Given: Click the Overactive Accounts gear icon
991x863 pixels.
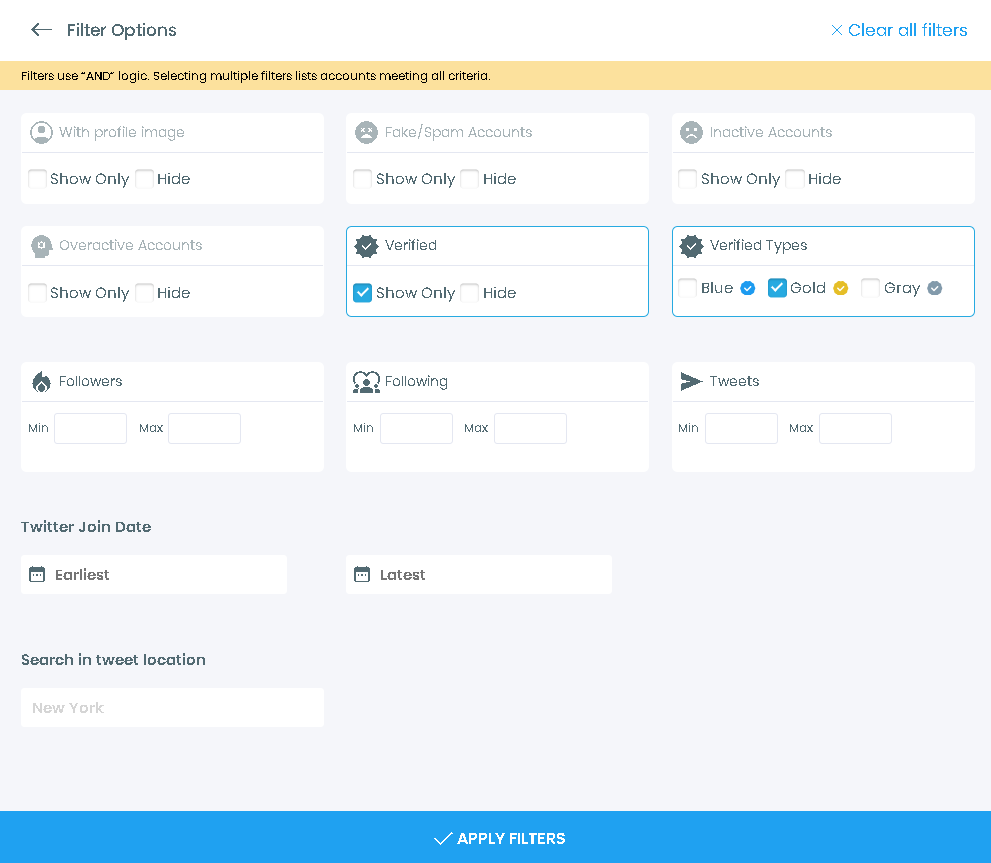Looking at the screenshot, I should coord(41,245).
